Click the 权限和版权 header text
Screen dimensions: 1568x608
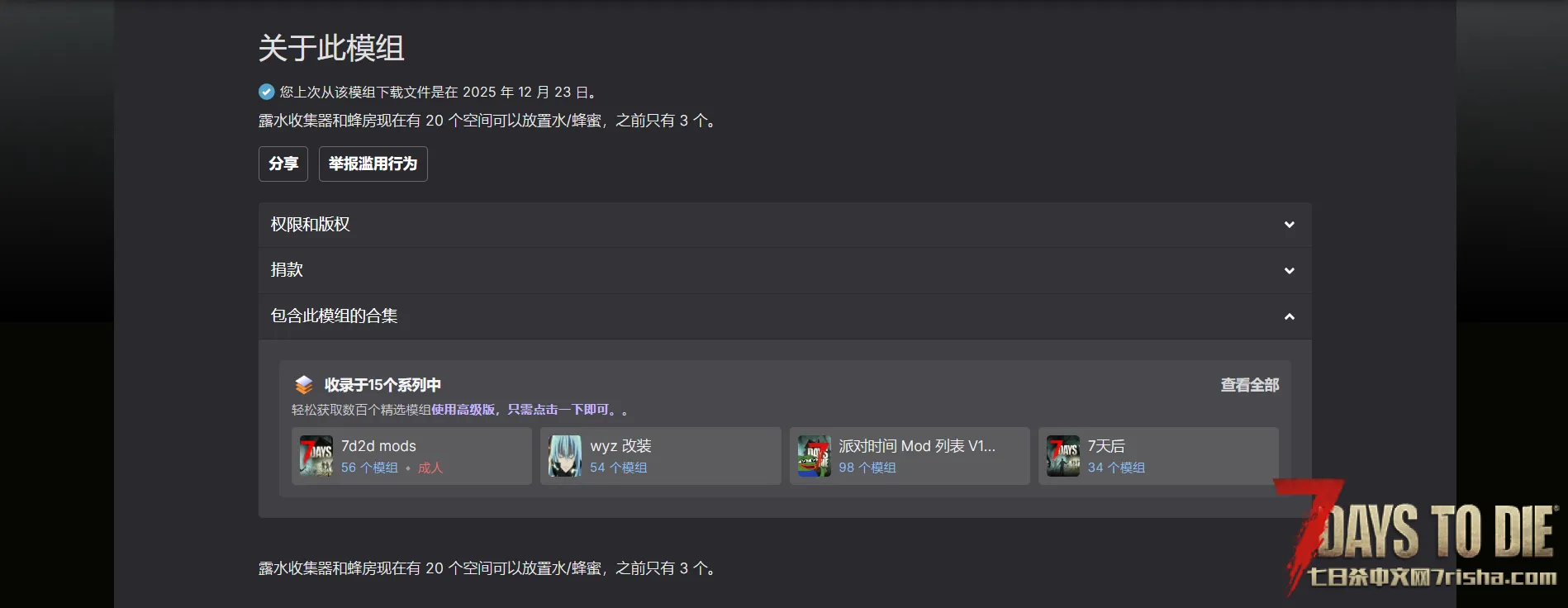pos(311,225)
